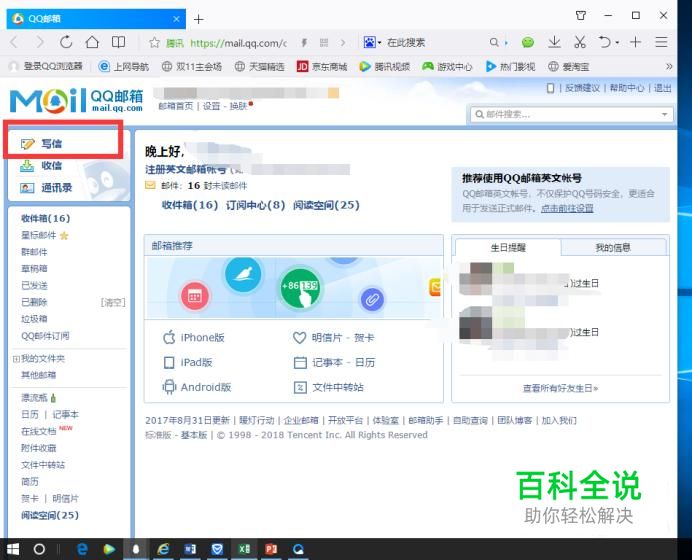The image size is (692, 560).
Task: Open 其他邮箱 in the sidebar
Action: [x=38, y=375]
